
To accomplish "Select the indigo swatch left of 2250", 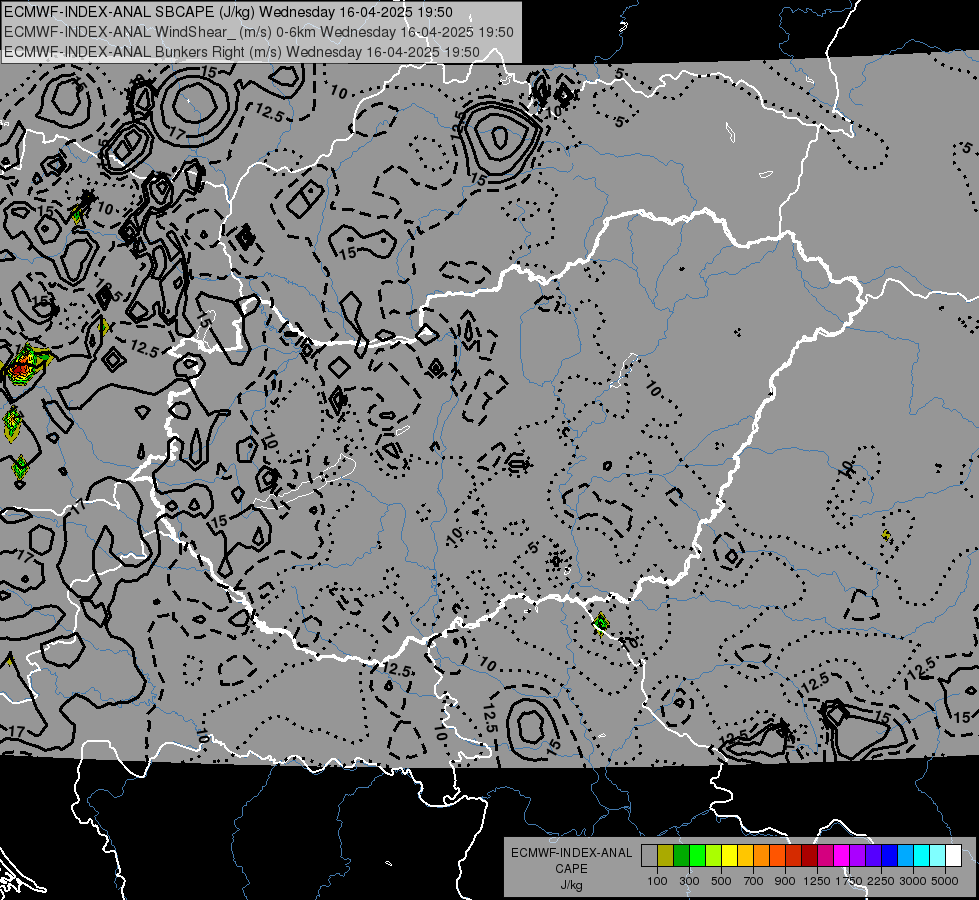I will (x=873, y=856).
